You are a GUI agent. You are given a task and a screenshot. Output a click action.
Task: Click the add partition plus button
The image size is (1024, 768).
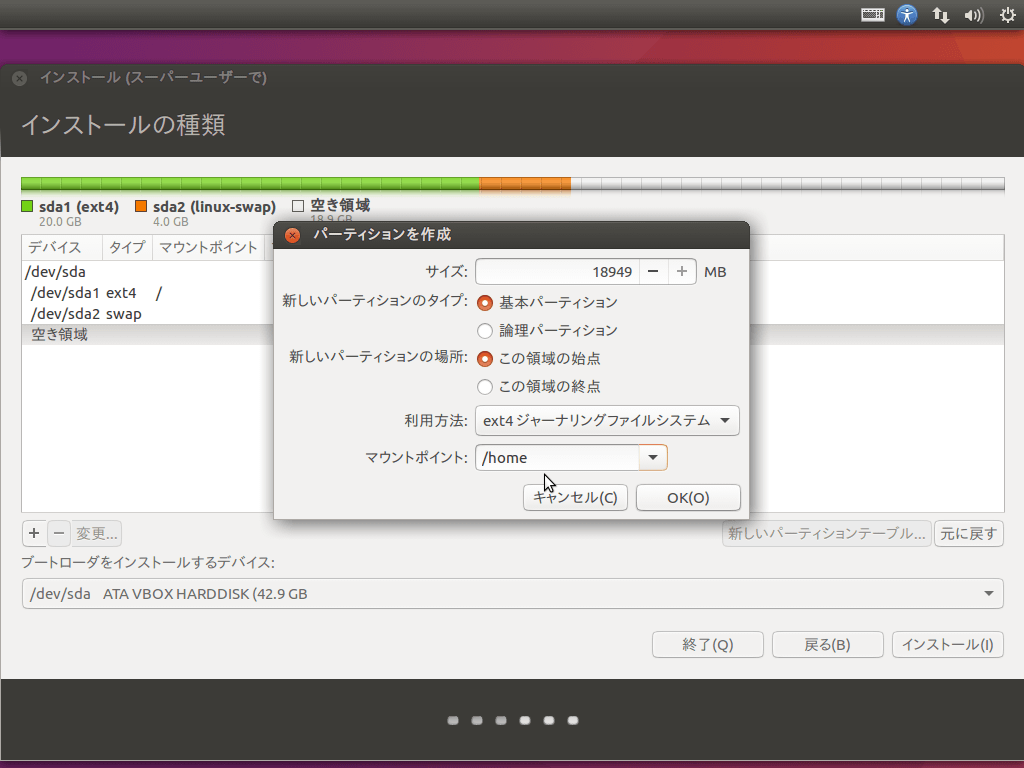click(33, 533)
